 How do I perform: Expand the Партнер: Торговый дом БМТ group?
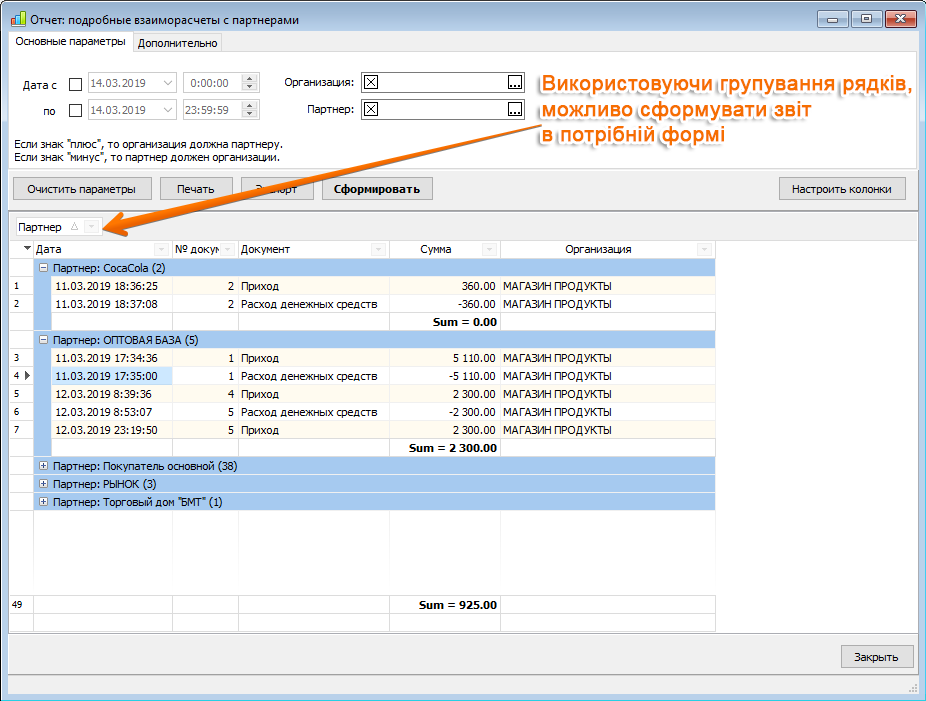click(43, 502)
